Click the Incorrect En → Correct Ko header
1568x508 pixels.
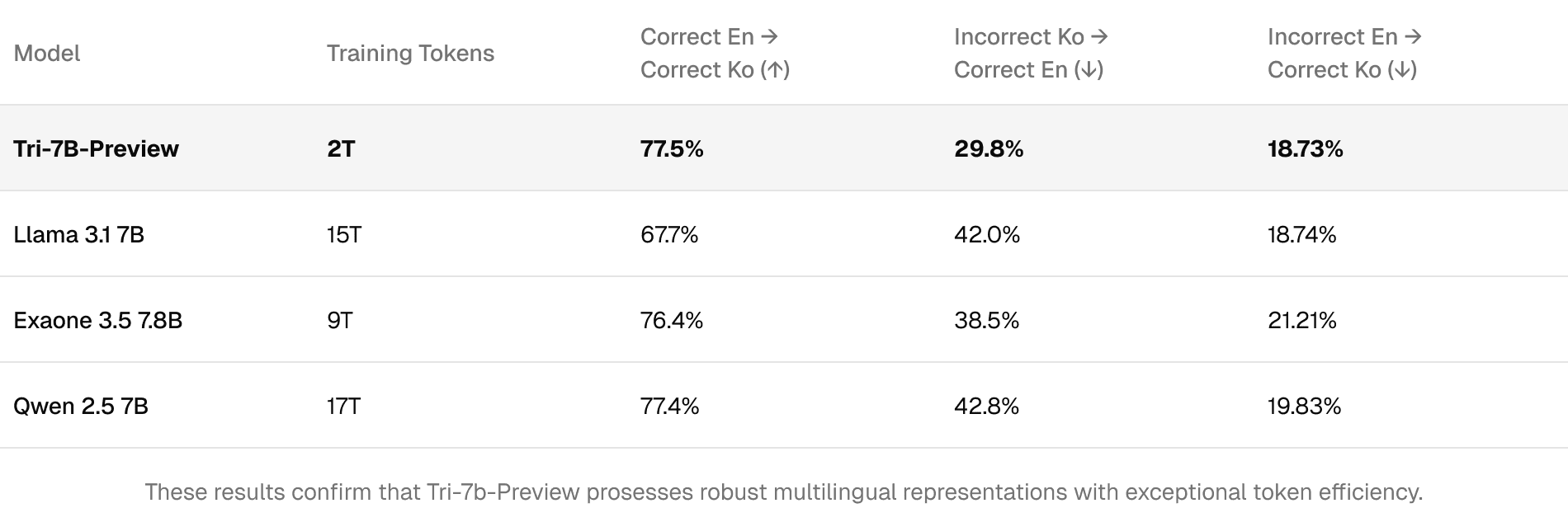[x=1344, y=54]
